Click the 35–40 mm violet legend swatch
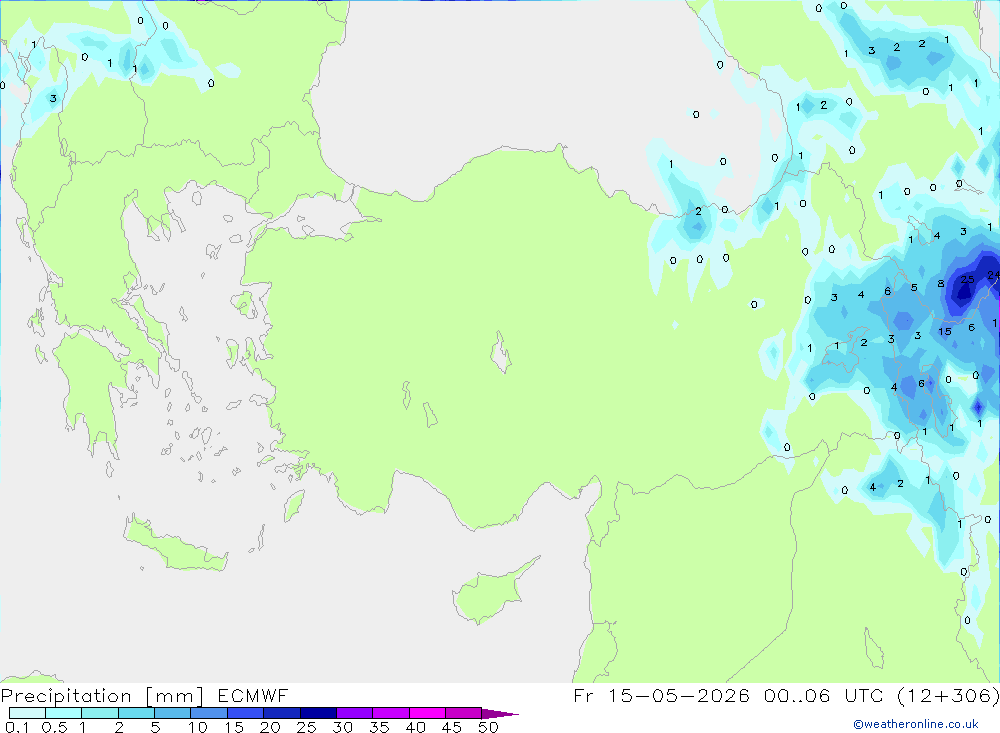This screenshot has width=1000, height=733. [x=391, y=713]
